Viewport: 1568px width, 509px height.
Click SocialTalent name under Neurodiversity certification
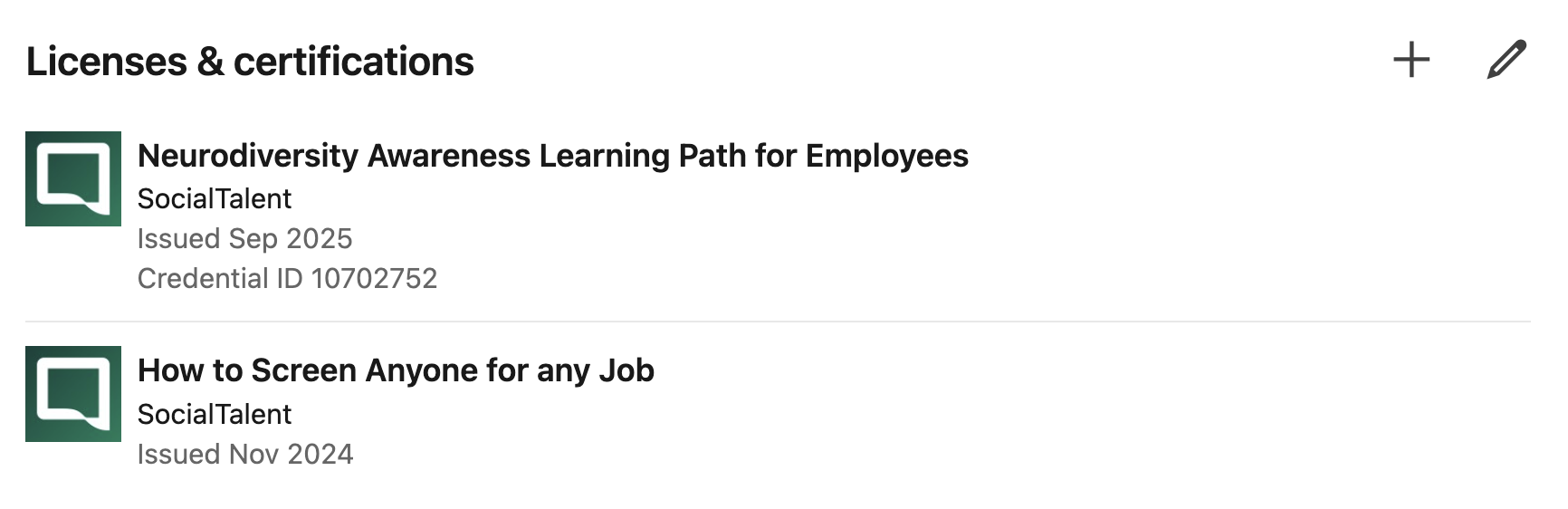[215, 198]
